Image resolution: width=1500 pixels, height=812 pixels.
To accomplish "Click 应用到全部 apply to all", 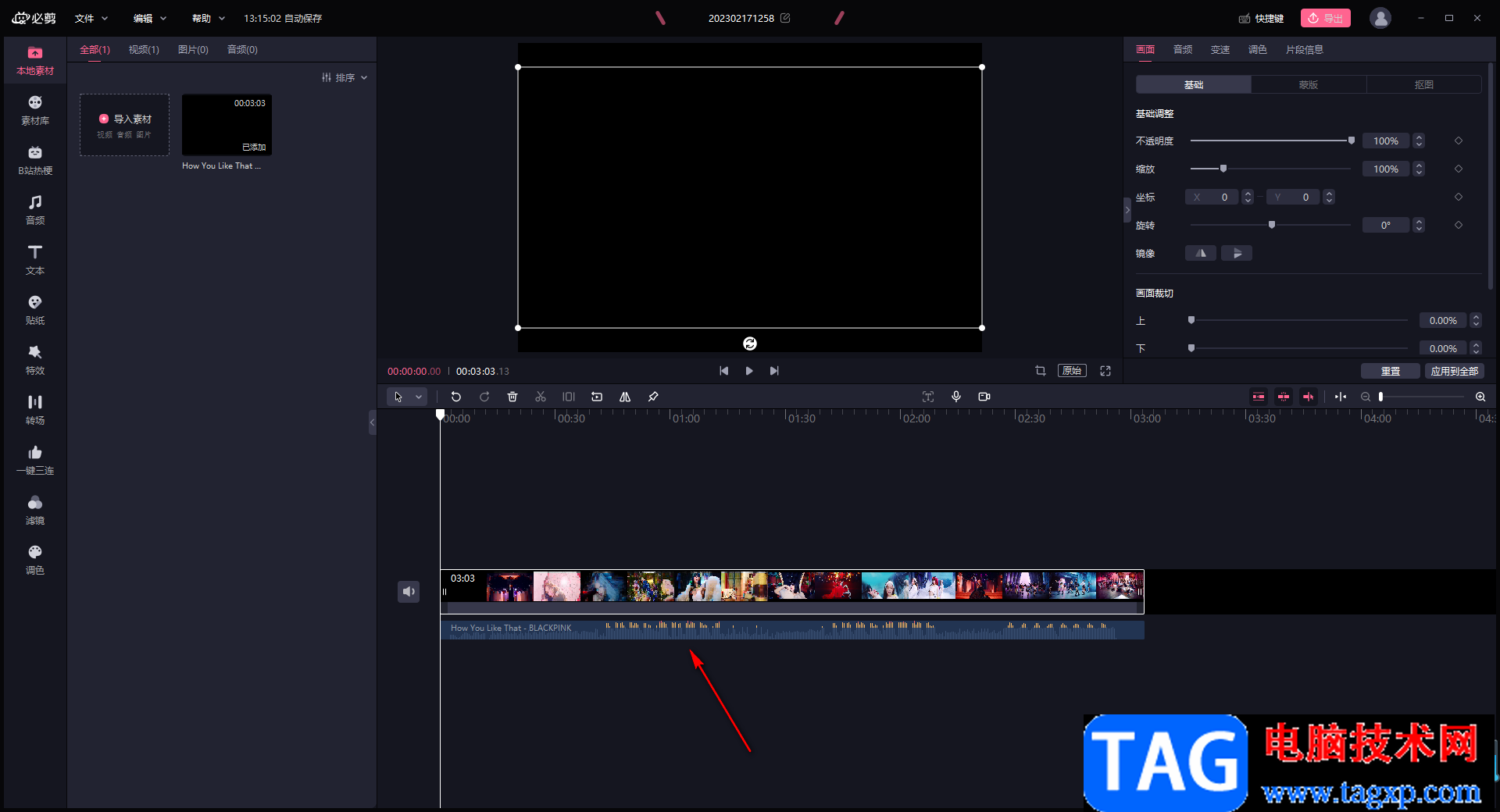I will pyautogui.click(x=1455, y=371).
